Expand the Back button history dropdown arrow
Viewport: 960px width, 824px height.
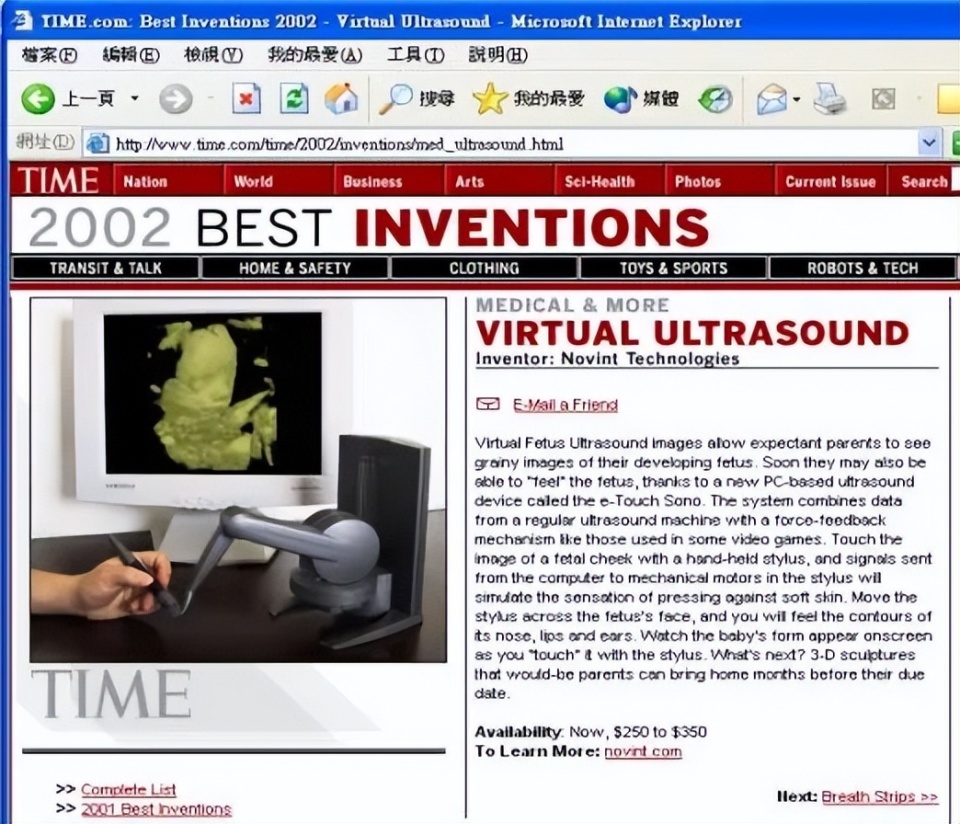[135, 98]
